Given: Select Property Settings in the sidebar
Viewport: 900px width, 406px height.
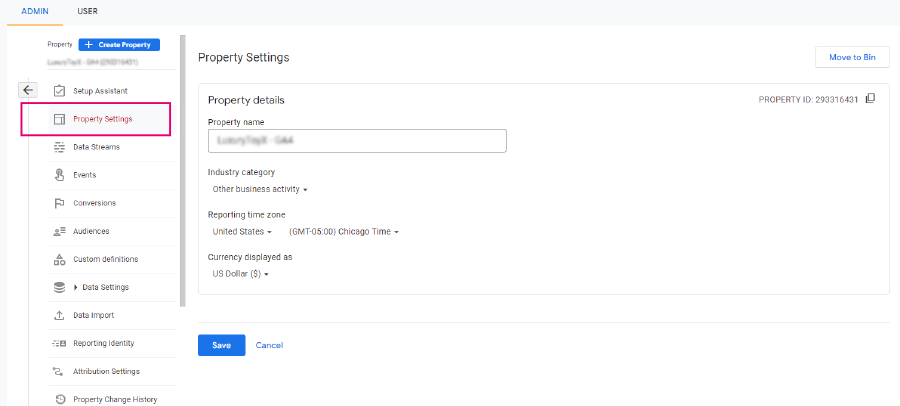Looking at the screenshot, I should point(103,119).
